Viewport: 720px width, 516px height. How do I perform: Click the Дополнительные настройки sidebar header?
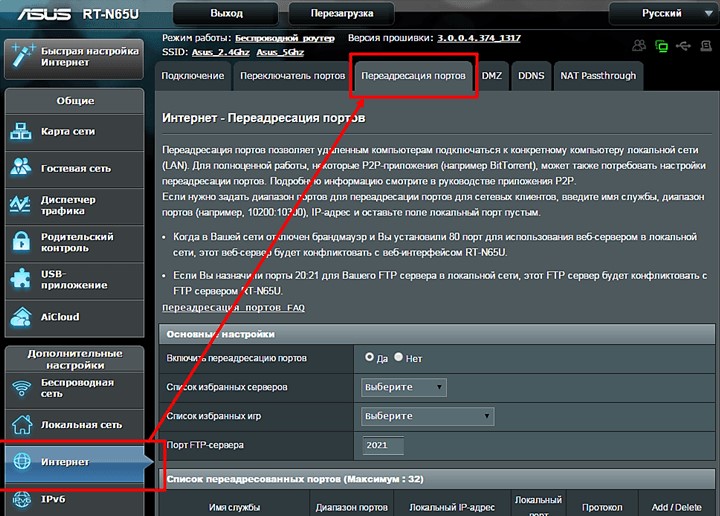75,359
